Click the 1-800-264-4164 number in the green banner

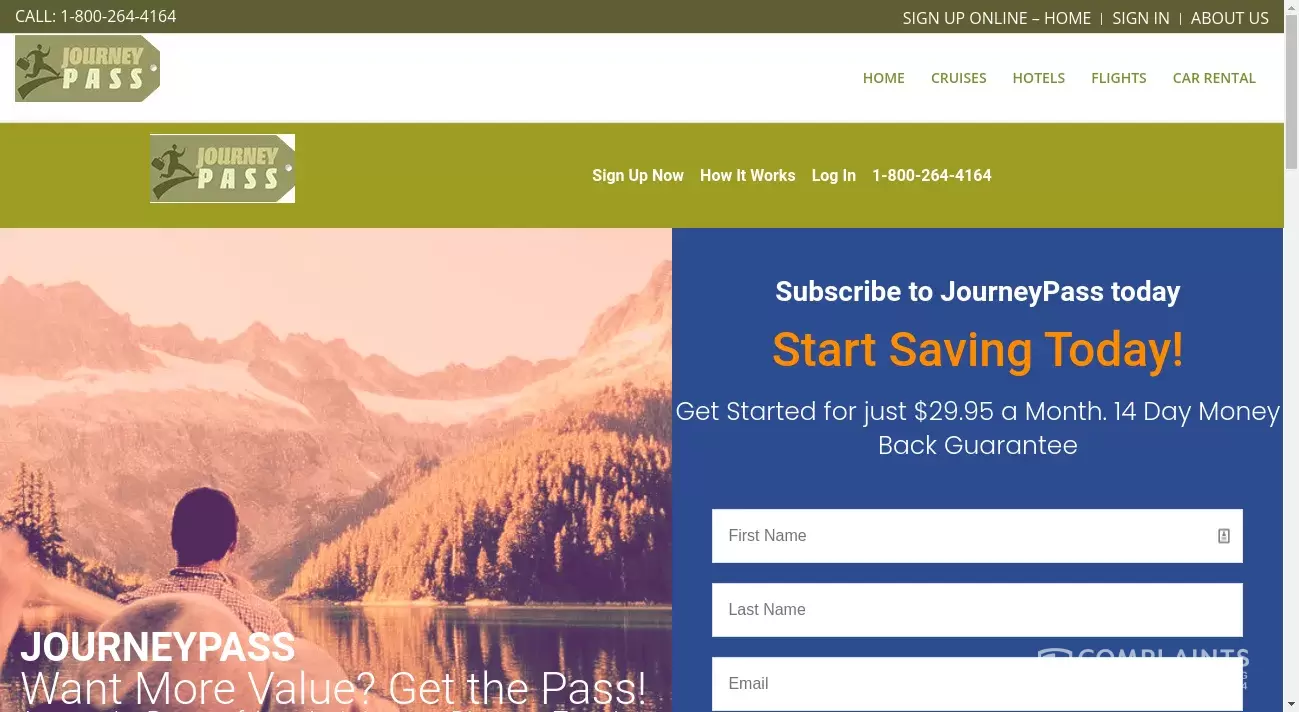[932, 175]
